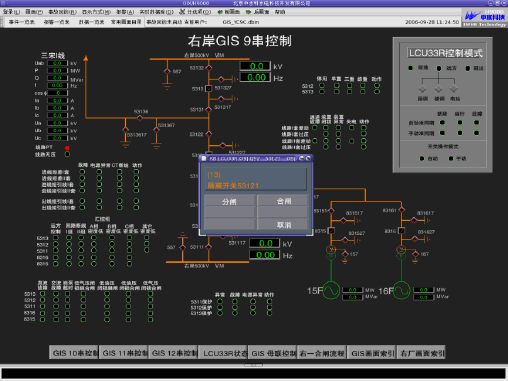Click the upper bus kV value field

[x=255, y=66]
